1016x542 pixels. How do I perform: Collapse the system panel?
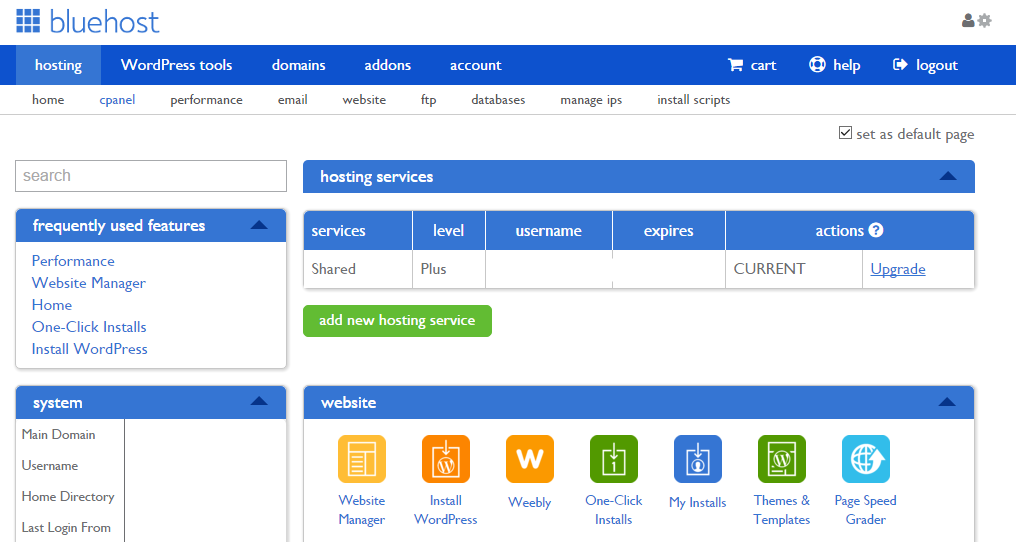(x=259, y=401)
